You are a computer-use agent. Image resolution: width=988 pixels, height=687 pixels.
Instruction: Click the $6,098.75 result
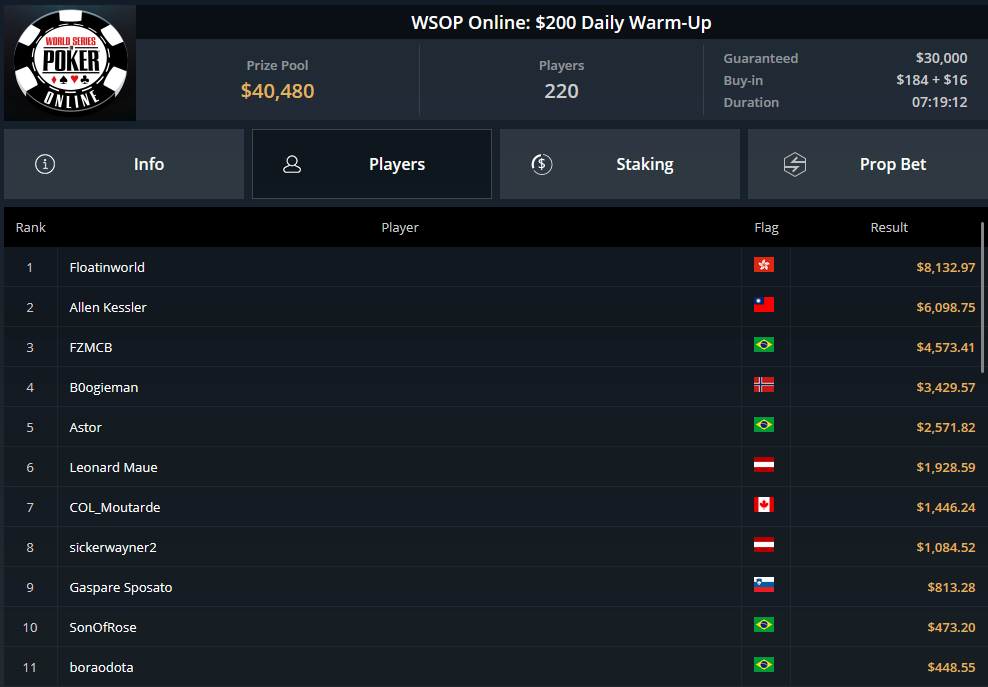click(x=946, y=308)
